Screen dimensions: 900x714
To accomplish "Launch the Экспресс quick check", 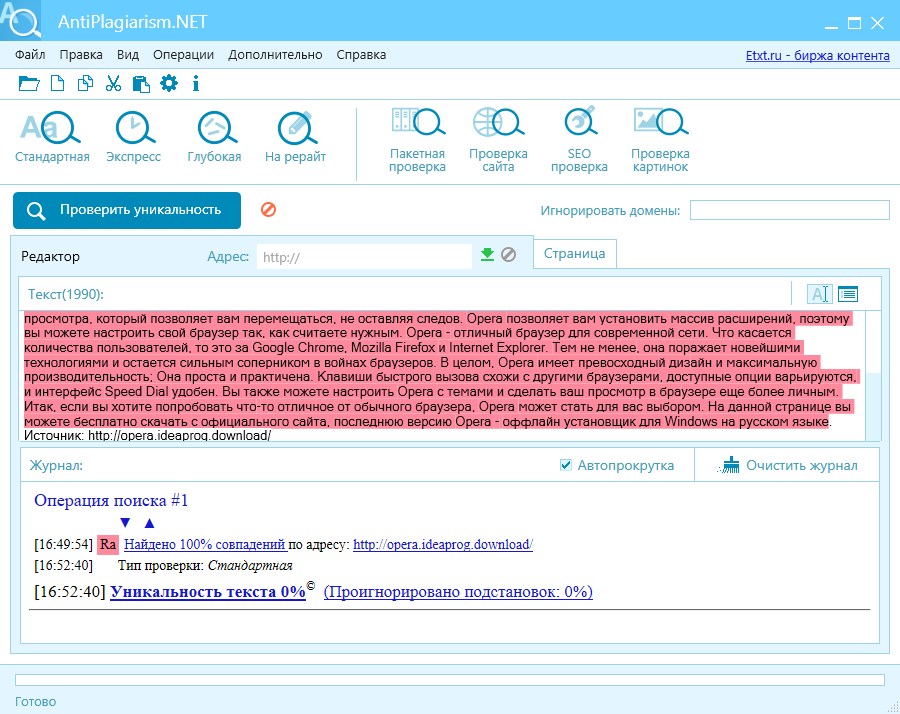I will (134, 137).
